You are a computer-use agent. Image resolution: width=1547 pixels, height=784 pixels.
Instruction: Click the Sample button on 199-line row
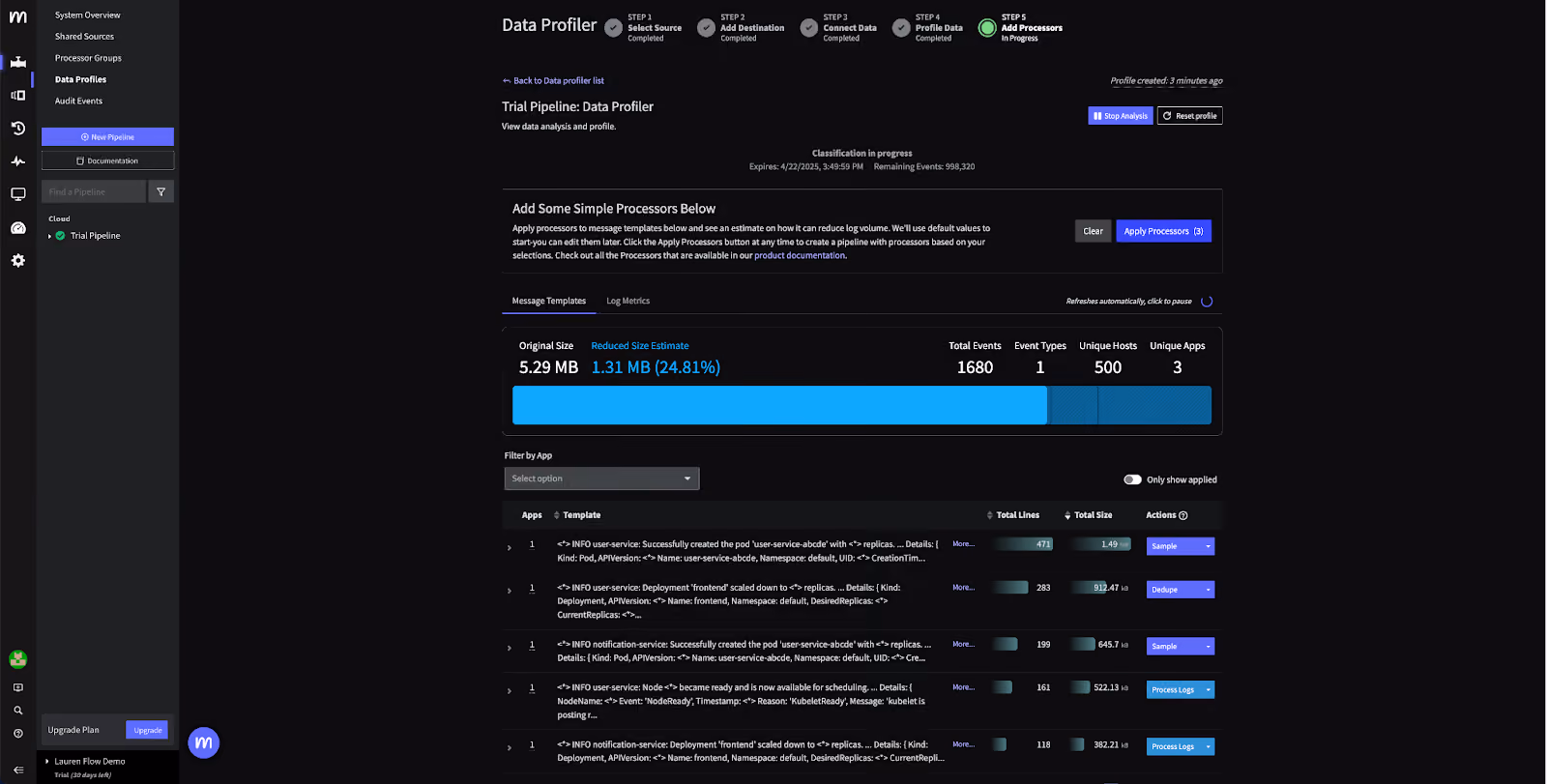(x=1174, y=647)
